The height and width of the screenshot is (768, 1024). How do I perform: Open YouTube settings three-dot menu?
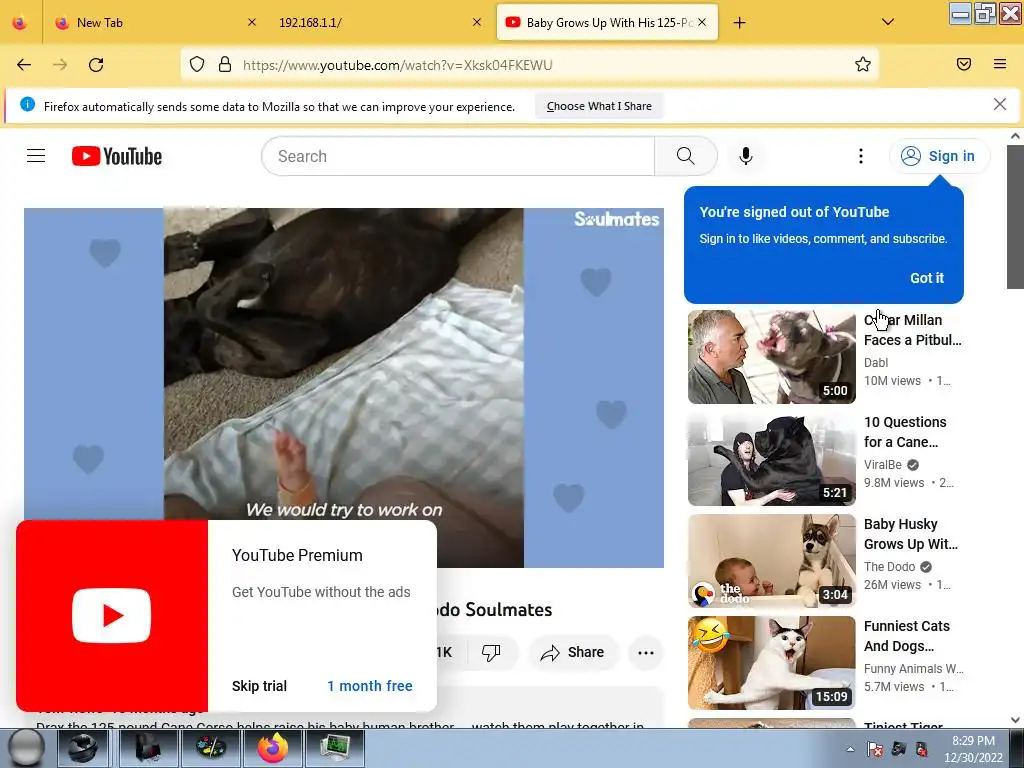(861, 156)
